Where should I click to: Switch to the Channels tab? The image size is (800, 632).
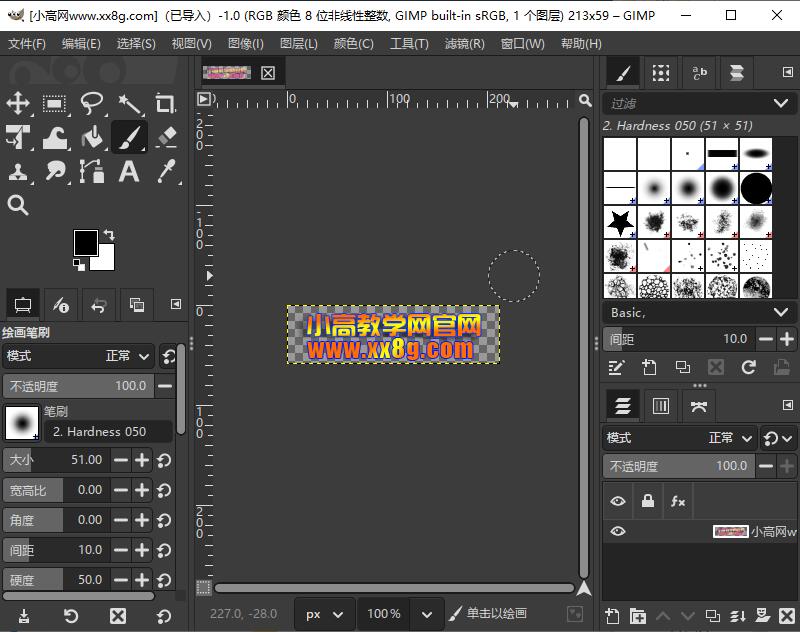[x=661, y=406]
